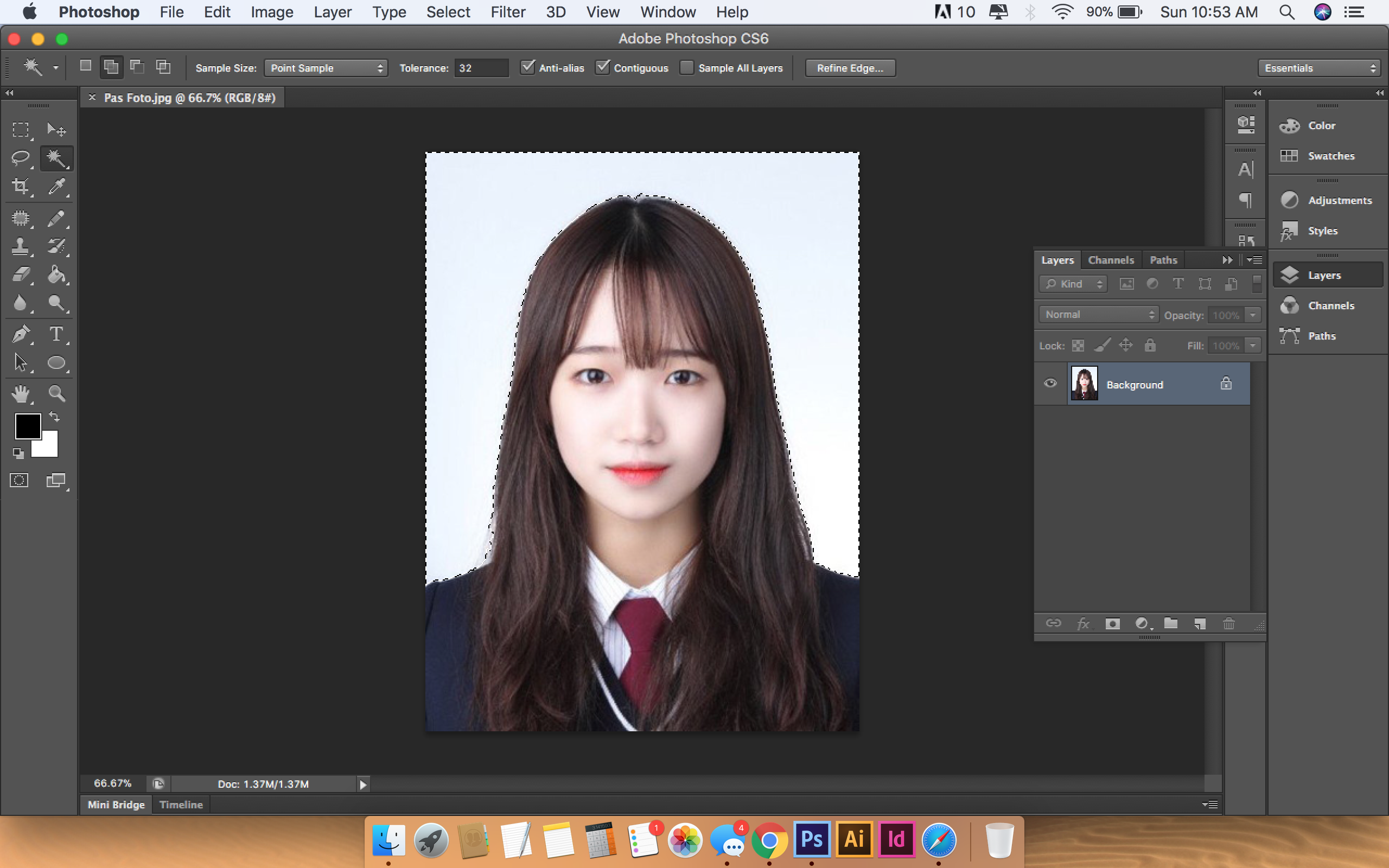Enable Sample All Layers checkbox
The height and width of the screenshot is (868, 1389).
point(686,67)
